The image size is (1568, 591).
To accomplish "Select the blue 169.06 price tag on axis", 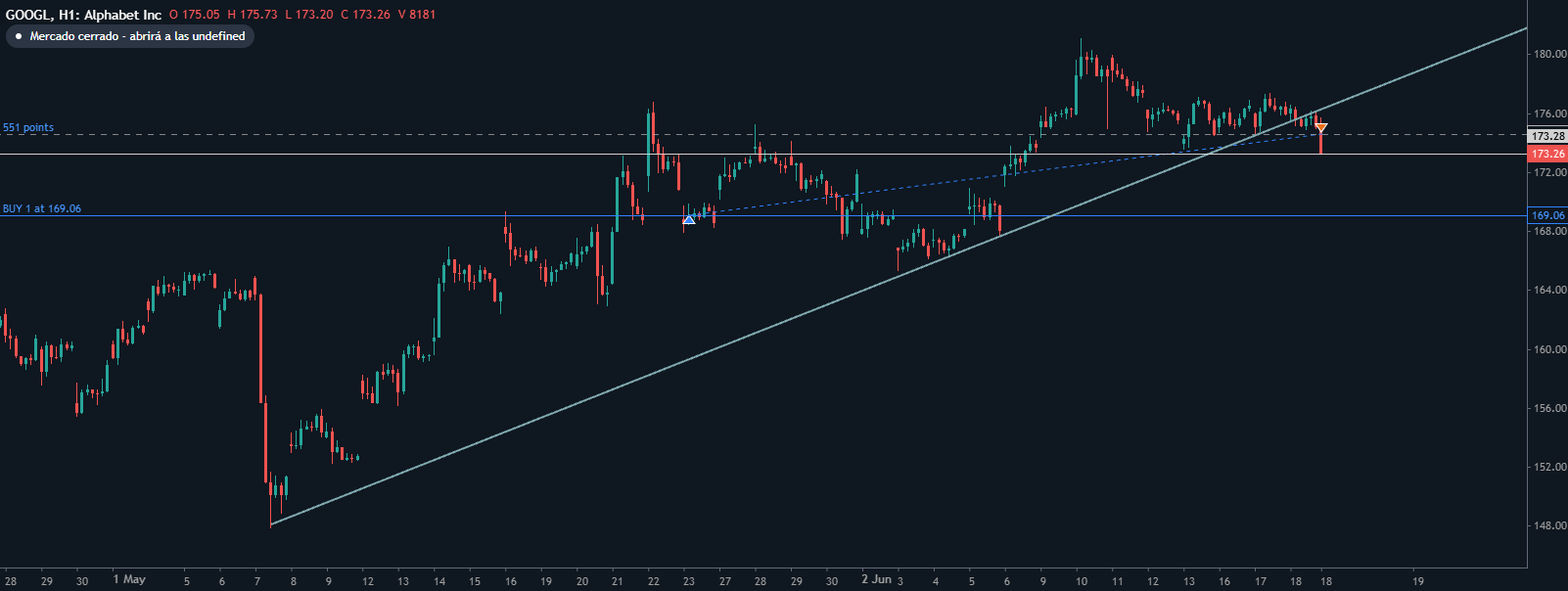I will [1547, 215].
